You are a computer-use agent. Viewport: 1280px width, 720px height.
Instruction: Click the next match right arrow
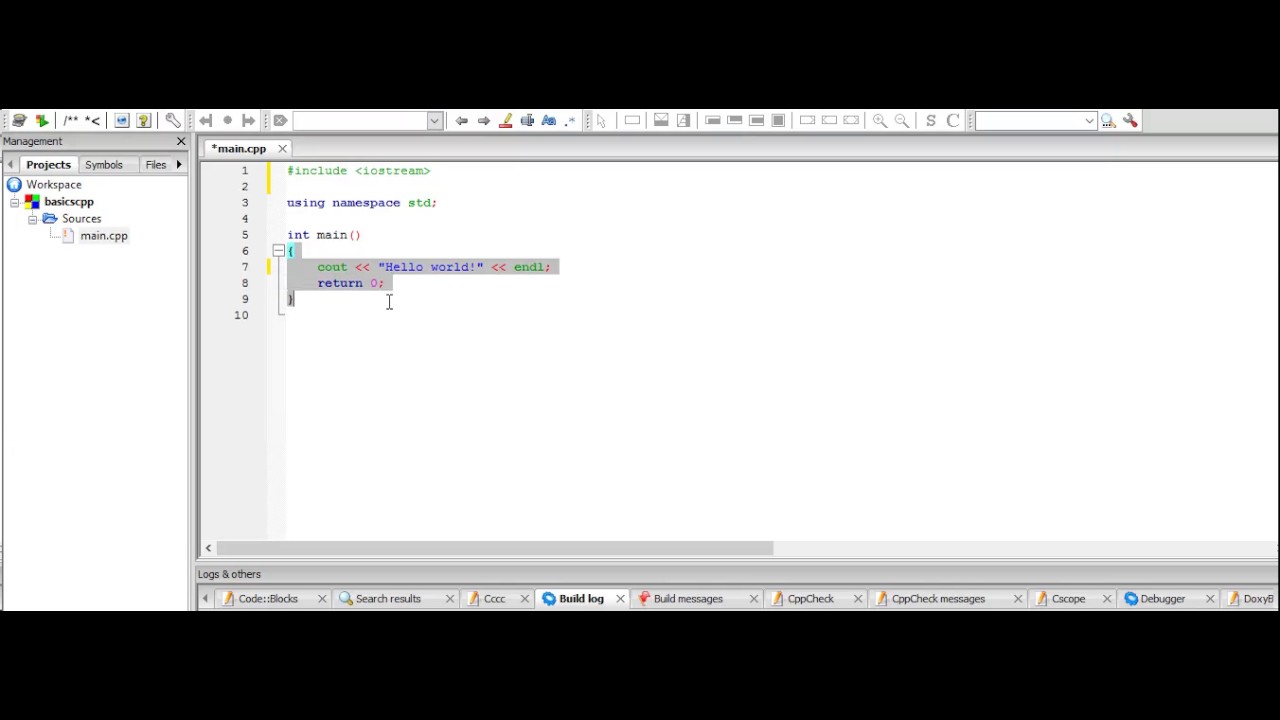pyautogui.click(x=483, y=120)
